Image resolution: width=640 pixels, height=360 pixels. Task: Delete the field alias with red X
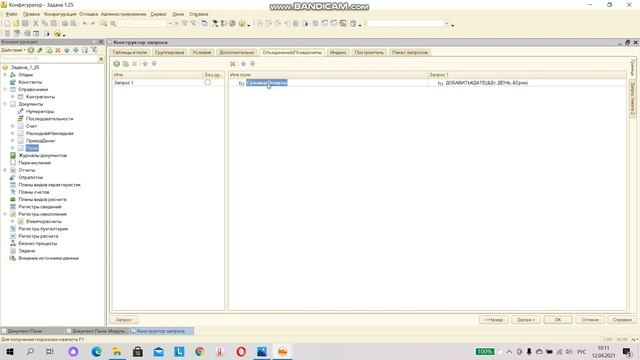(233, 64)
